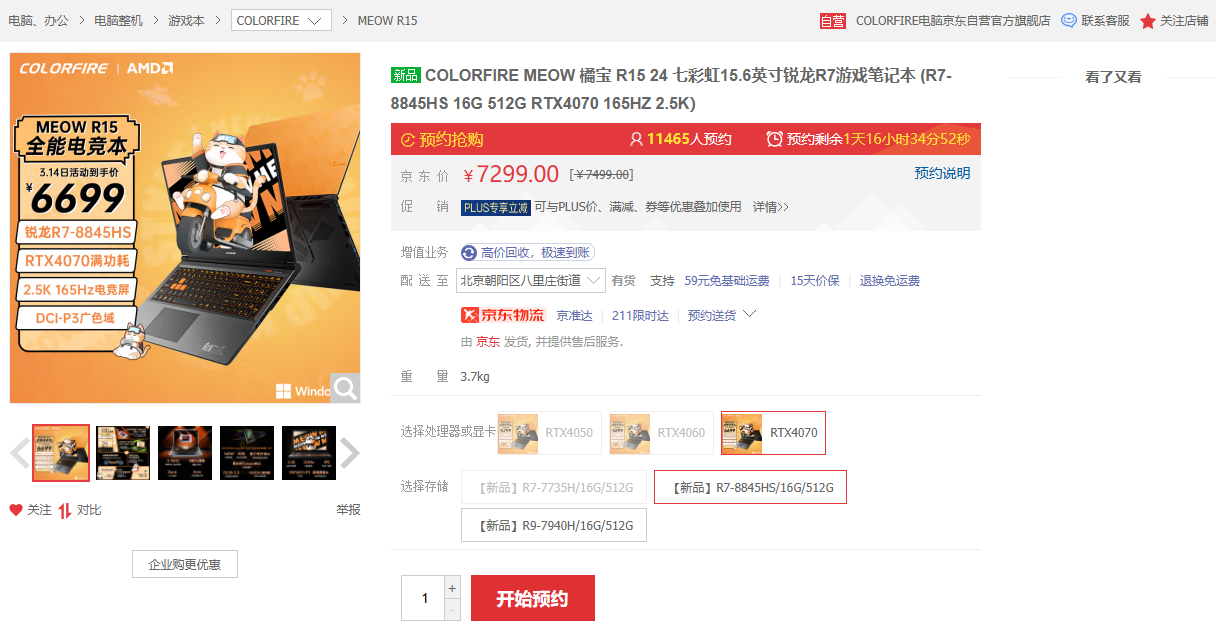Click the 211限时达 link

(x=640, y=315)
